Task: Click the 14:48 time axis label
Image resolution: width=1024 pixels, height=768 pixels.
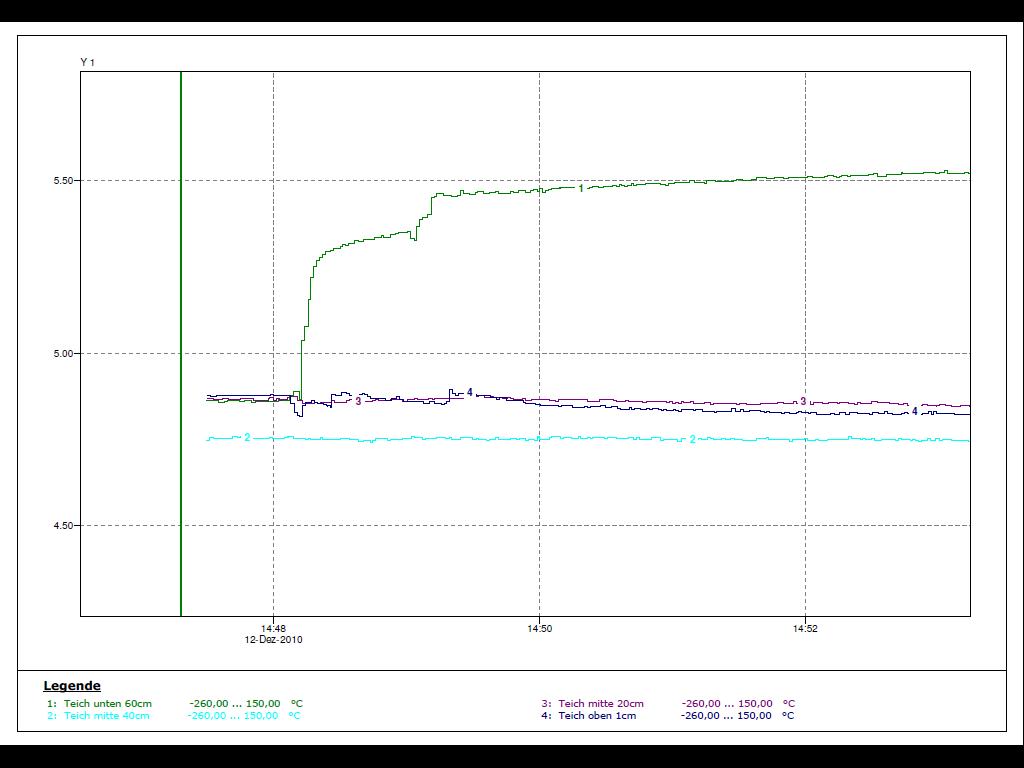Action: click(x=273, y=629)
